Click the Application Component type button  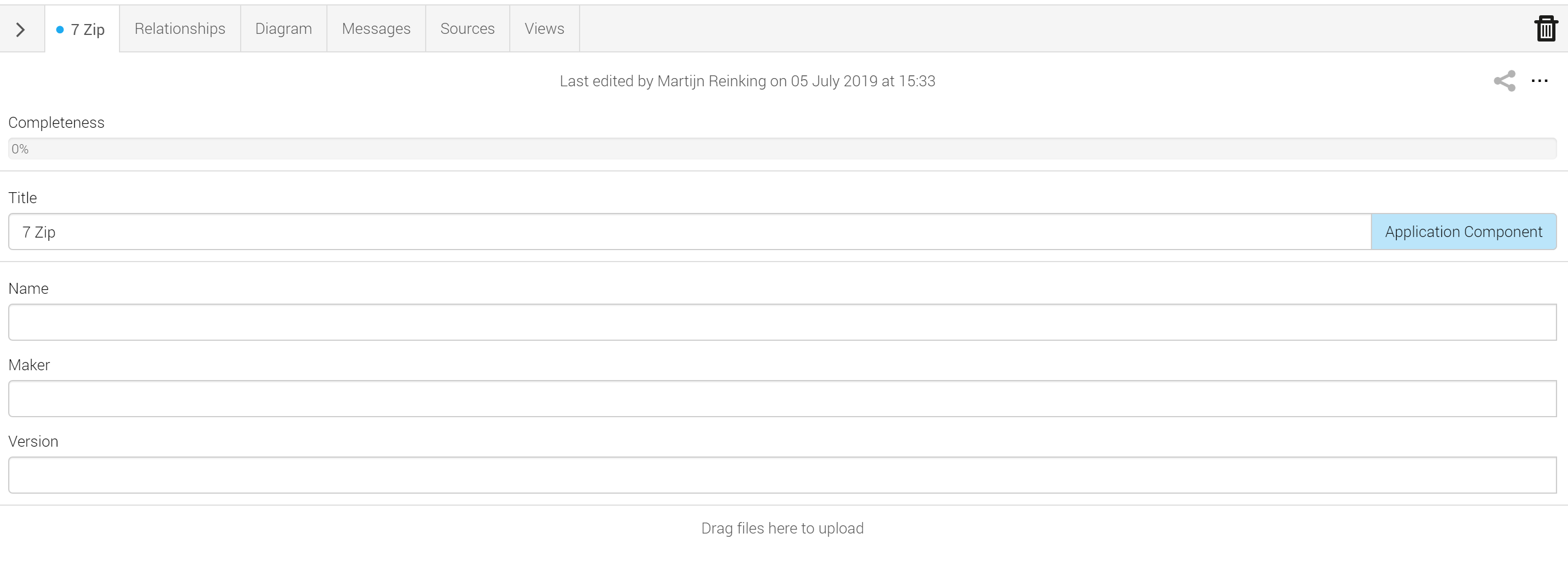(x=1463, y=232)
